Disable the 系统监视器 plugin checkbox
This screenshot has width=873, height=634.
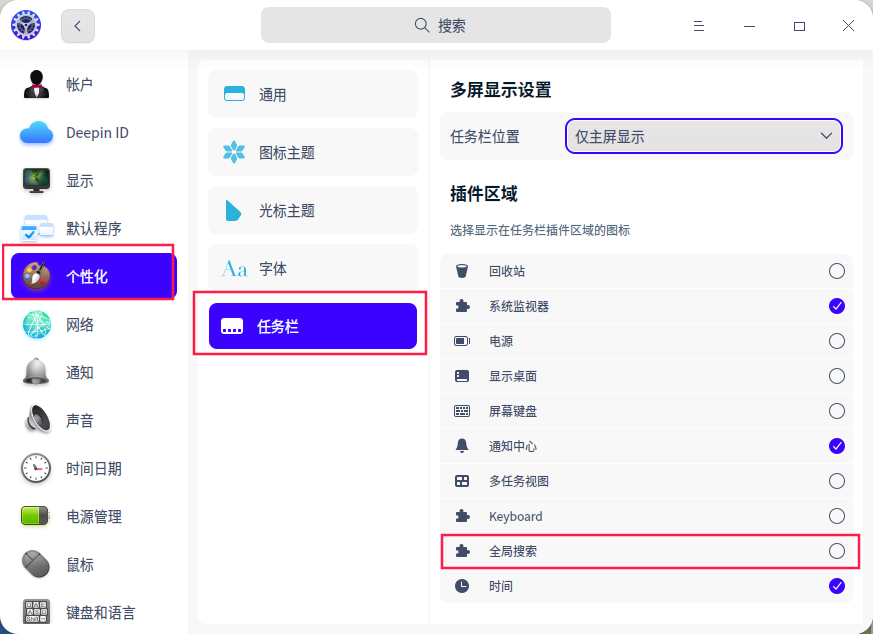click(837, 306)
